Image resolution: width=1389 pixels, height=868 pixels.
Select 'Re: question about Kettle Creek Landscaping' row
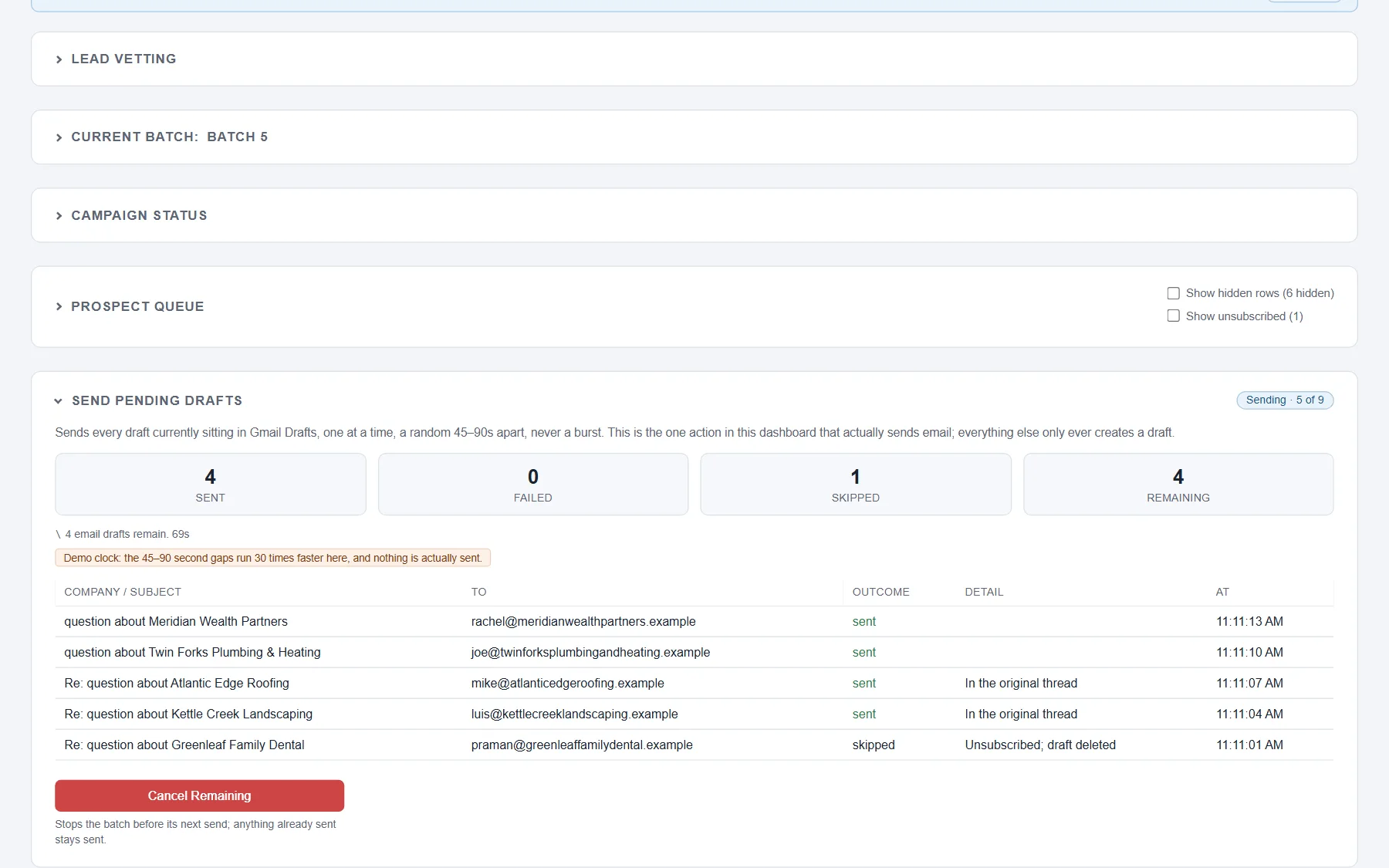pyautogui.click(x=694, y=714)
